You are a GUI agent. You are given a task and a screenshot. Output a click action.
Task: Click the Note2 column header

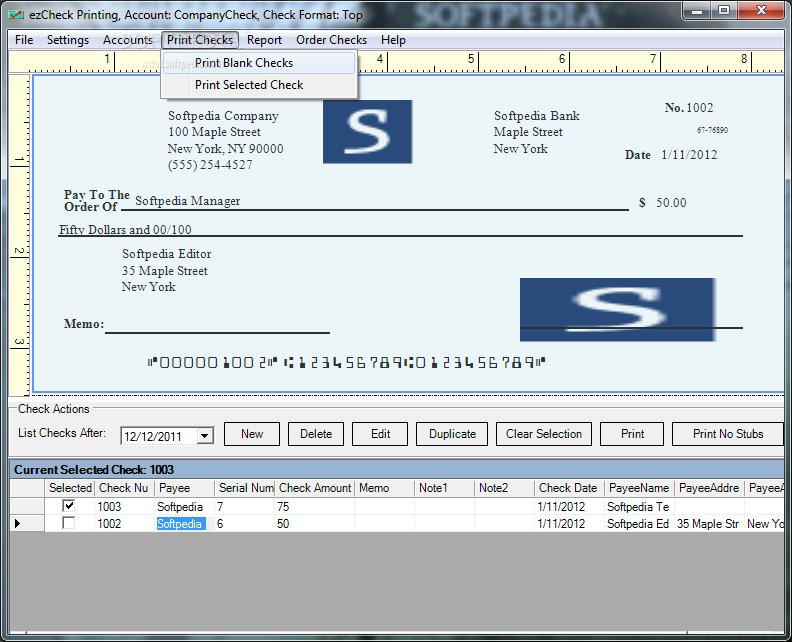point(504,488)
